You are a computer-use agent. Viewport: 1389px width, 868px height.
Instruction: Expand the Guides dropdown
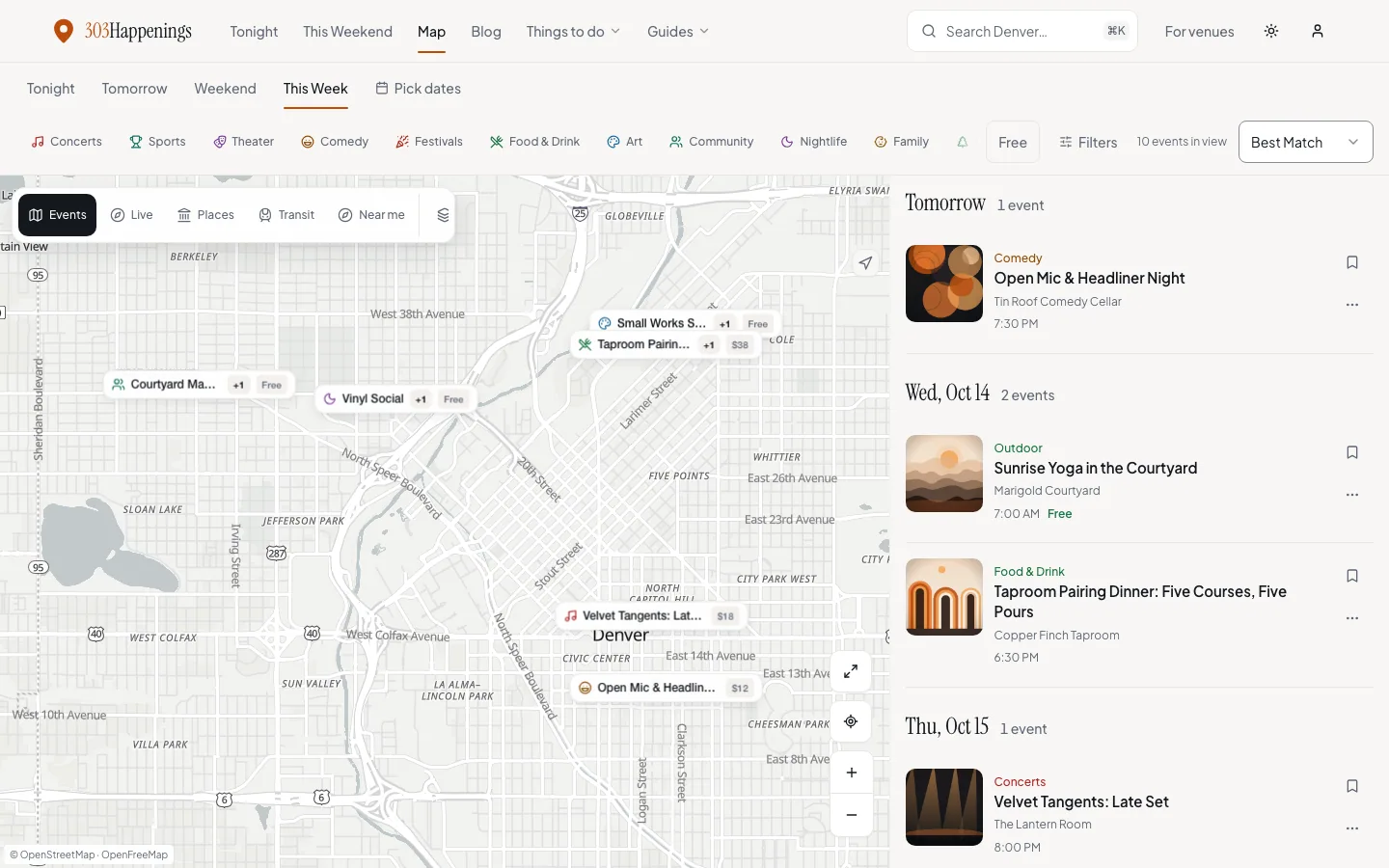pos(678,31)
